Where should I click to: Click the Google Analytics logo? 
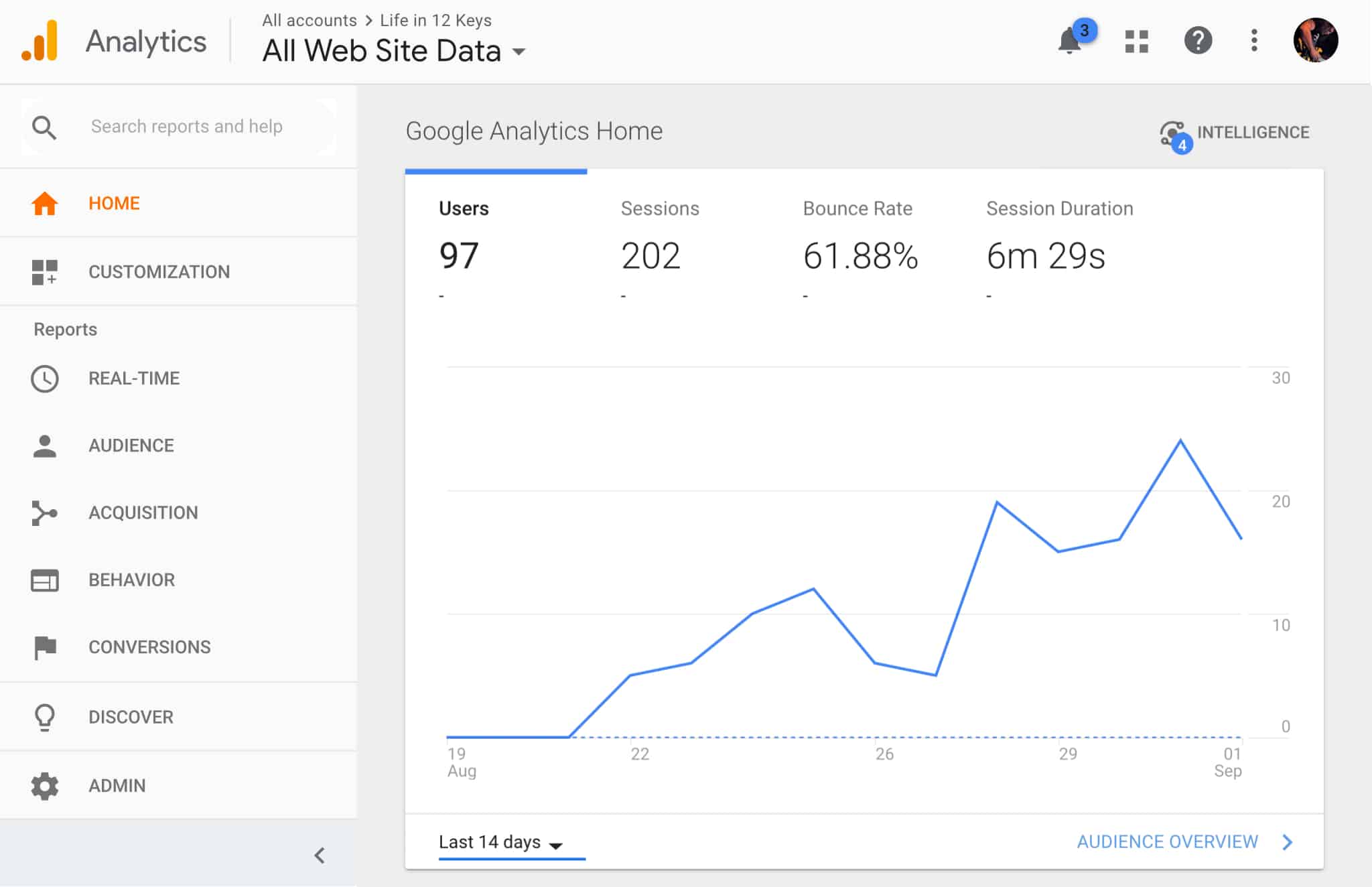(40, 41)
